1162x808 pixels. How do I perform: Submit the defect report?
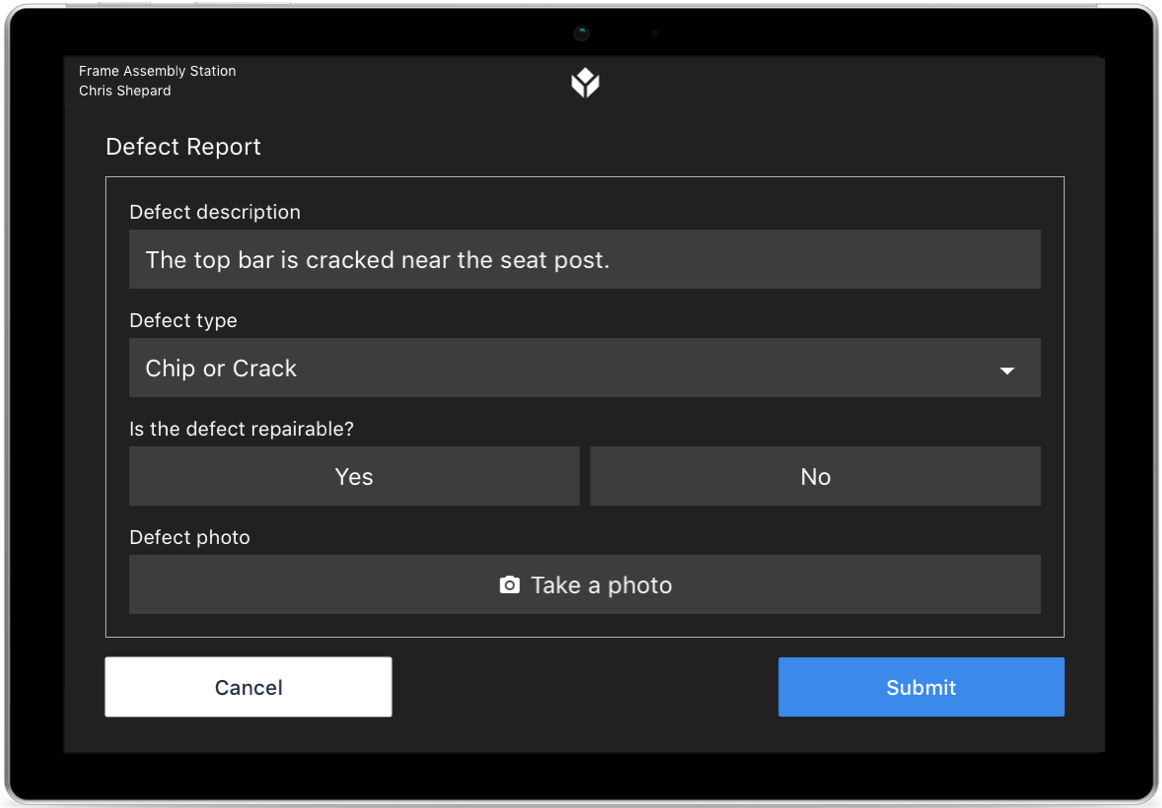[x=921, y=687]
